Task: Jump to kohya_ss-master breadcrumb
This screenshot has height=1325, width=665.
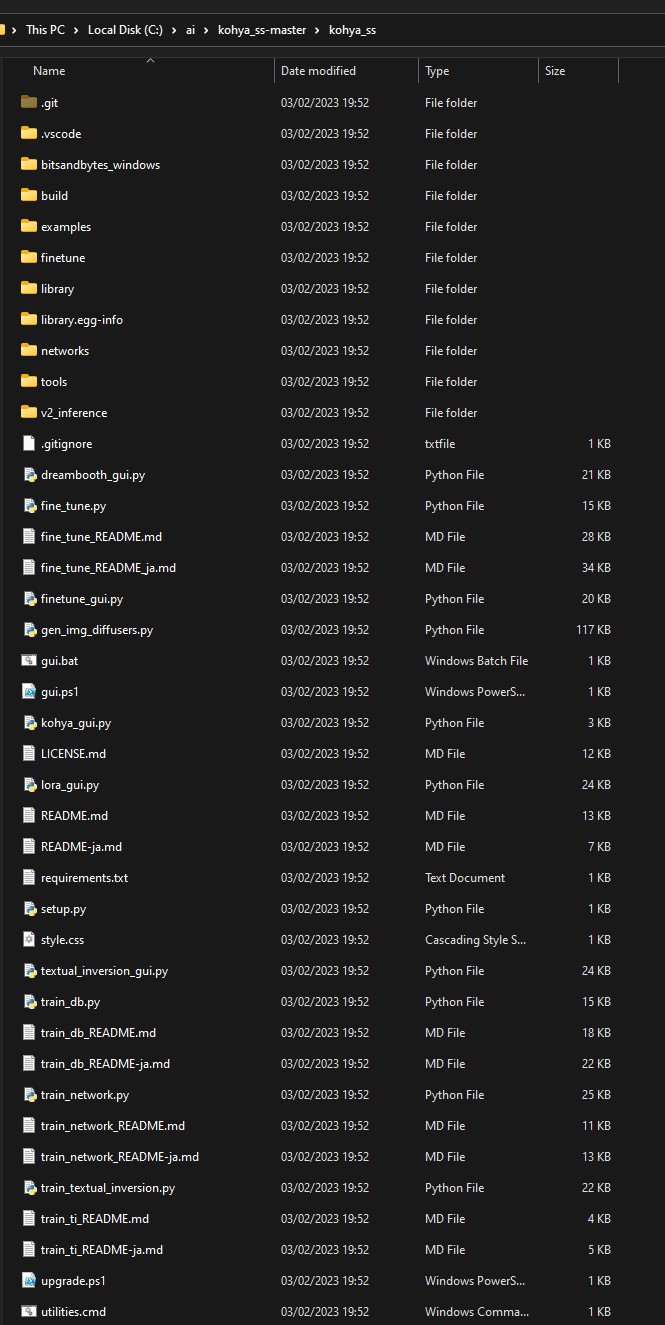Action: pyautogui.click(x=263, y=30)
